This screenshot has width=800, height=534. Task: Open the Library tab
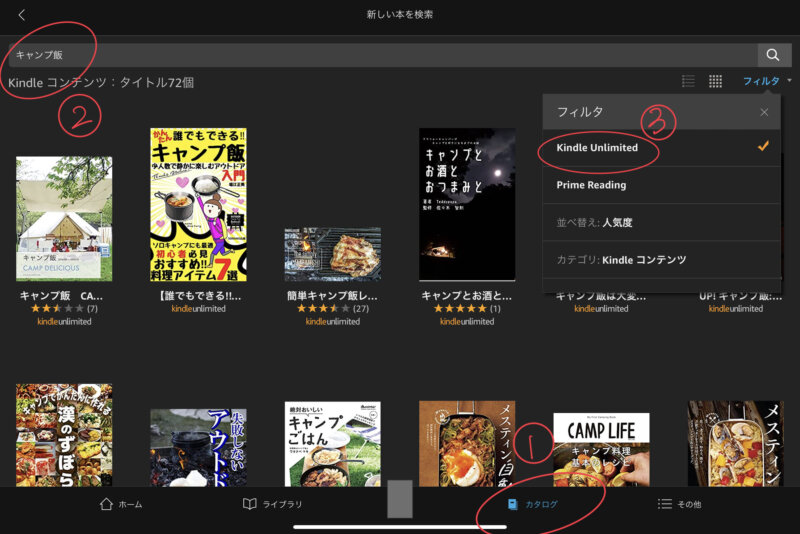click(272, 504)
